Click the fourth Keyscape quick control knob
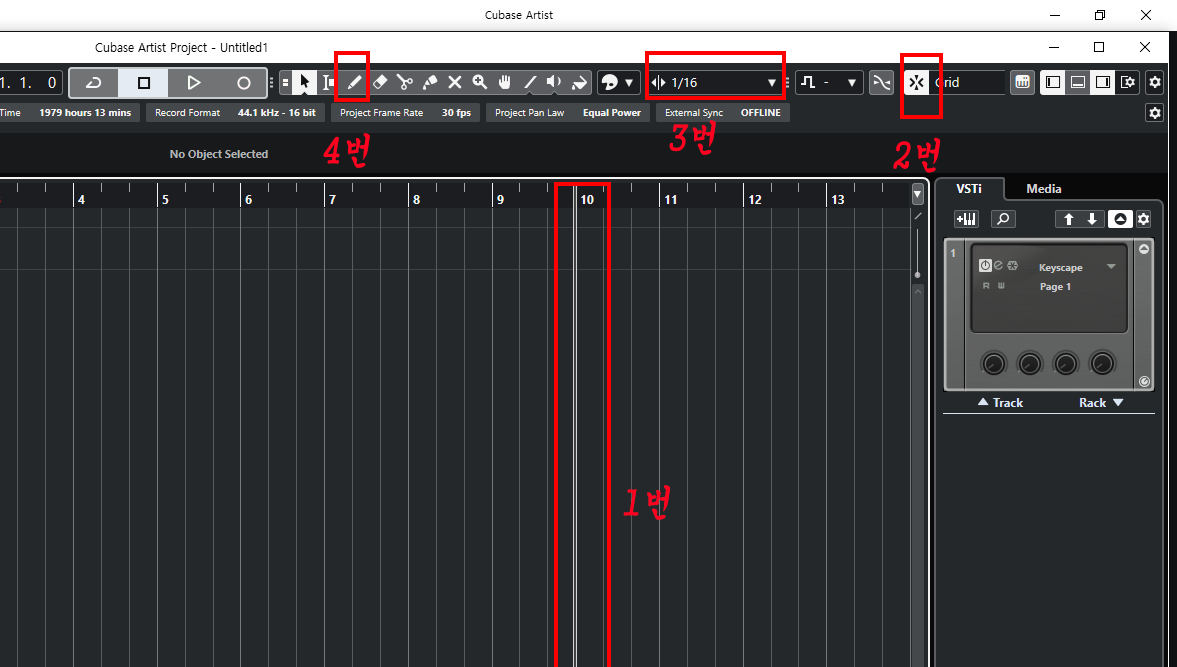The height and width of the screenshot is (667, 1177). (1102, 364)
